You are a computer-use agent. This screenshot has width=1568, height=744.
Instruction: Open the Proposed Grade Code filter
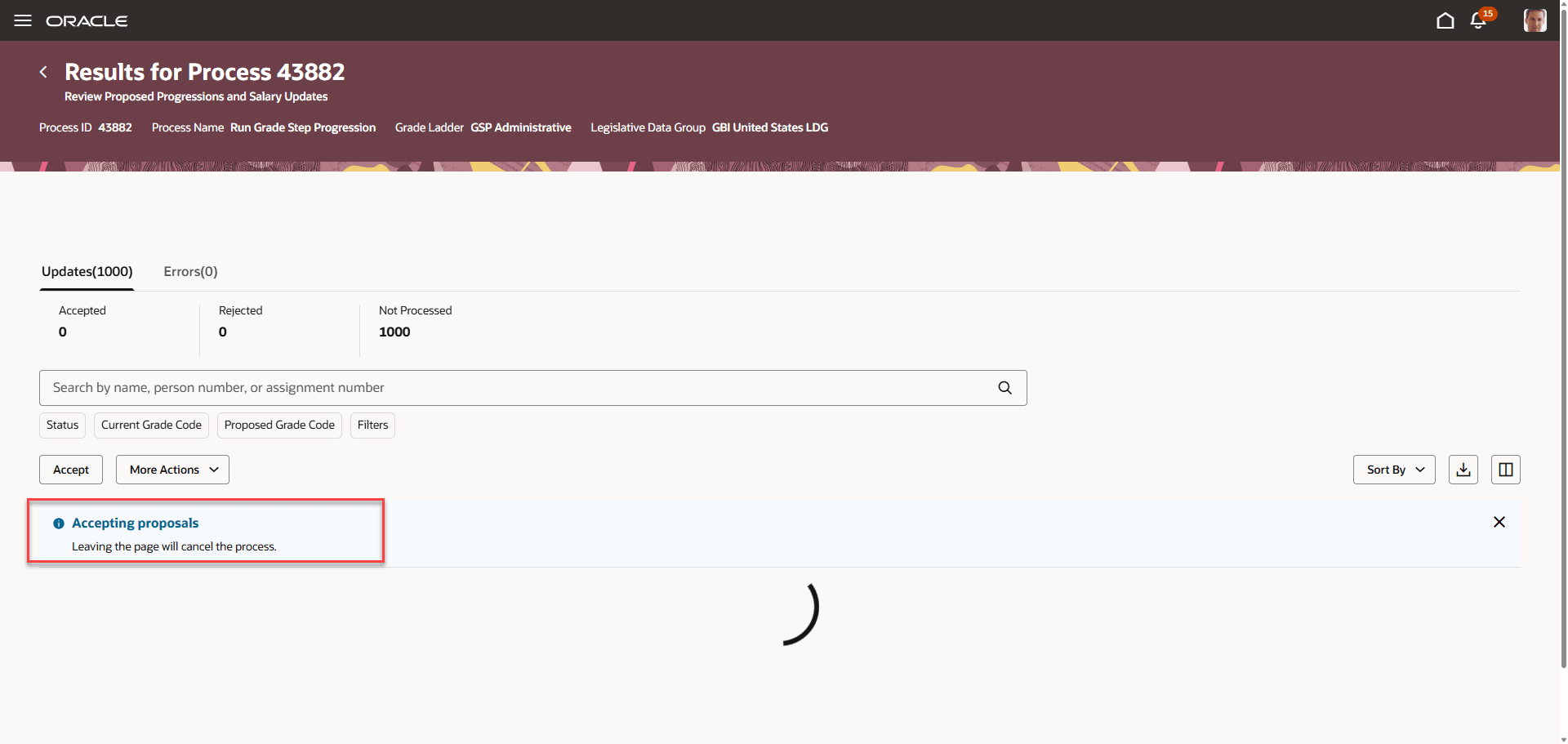(x=279, y=425)
